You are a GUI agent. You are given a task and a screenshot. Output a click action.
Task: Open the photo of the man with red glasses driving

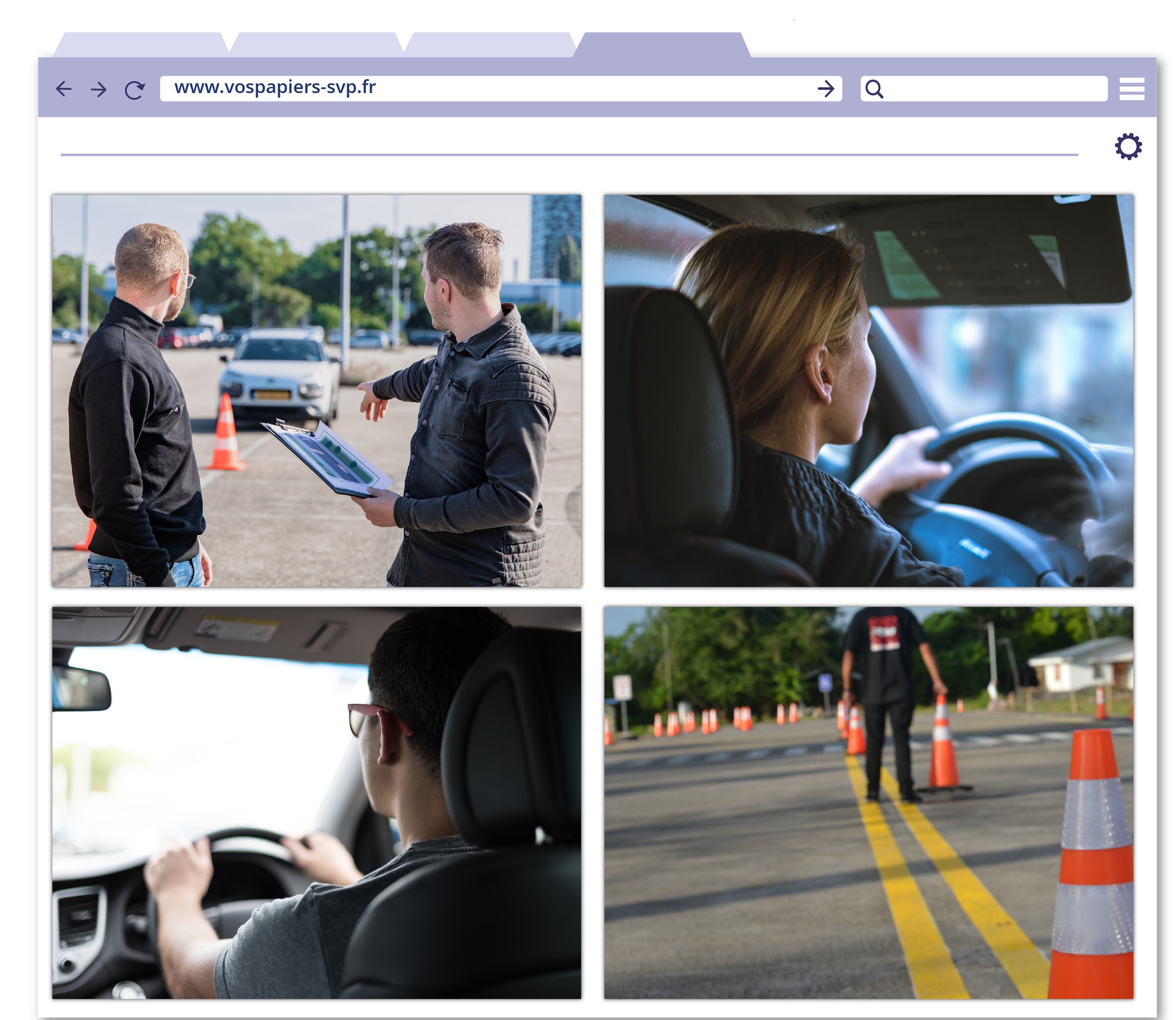tap(317, 803)
